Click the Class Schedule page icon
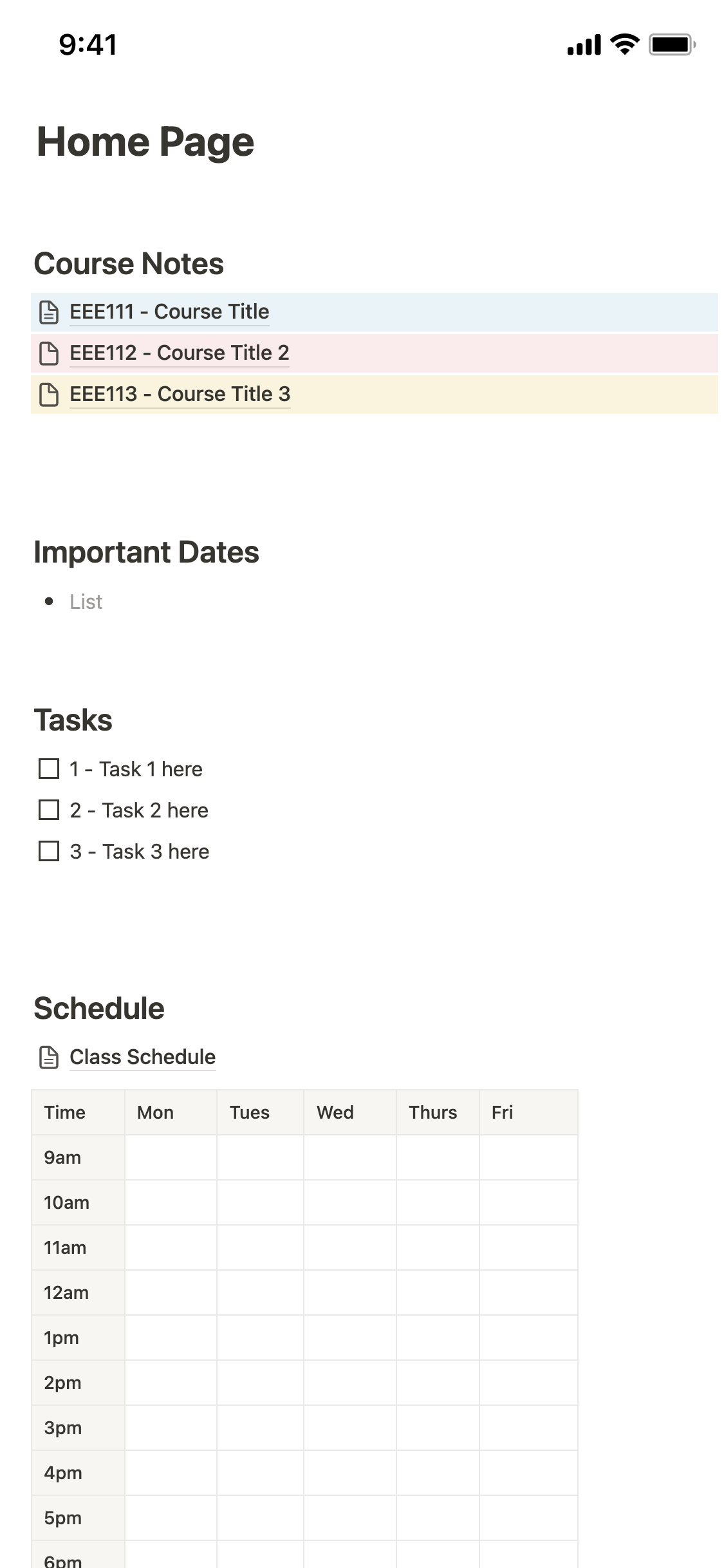Viewport: 724px width, 1568px height. tap(49, 1058)
